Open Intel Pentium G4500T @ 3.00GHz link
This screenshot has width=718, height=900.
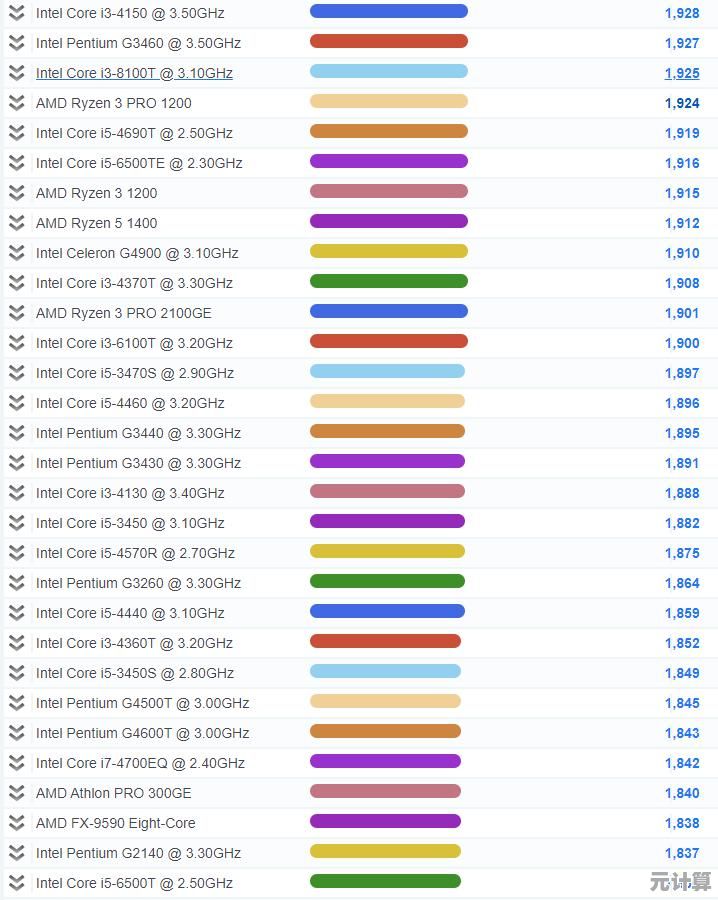click(142, 703)
